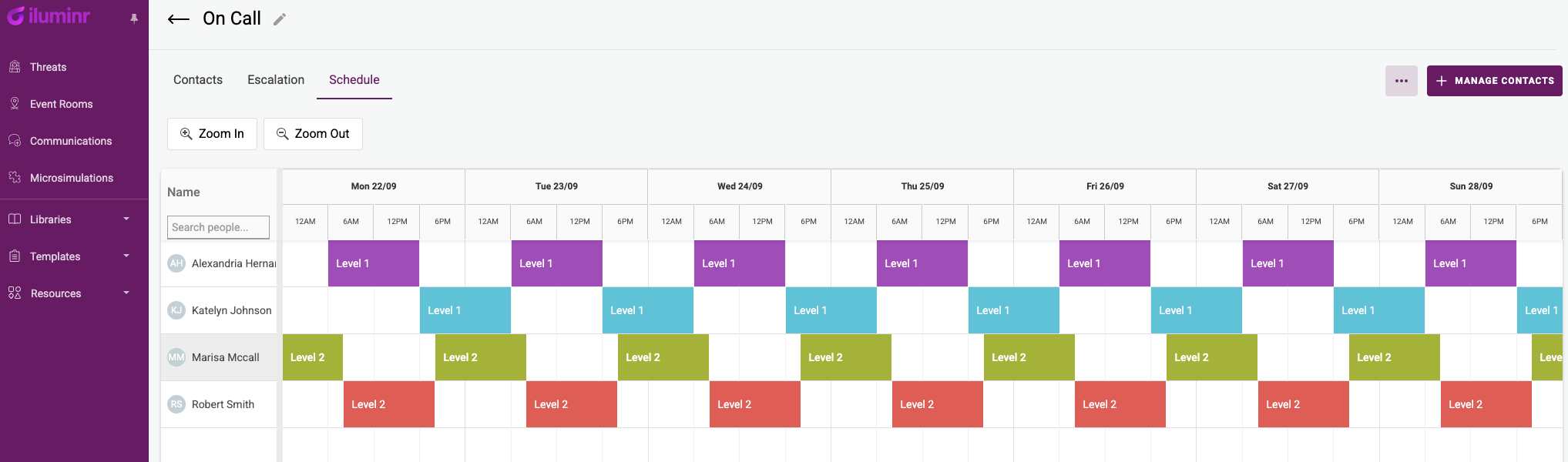Click the iluminr logo

(49, 16)
